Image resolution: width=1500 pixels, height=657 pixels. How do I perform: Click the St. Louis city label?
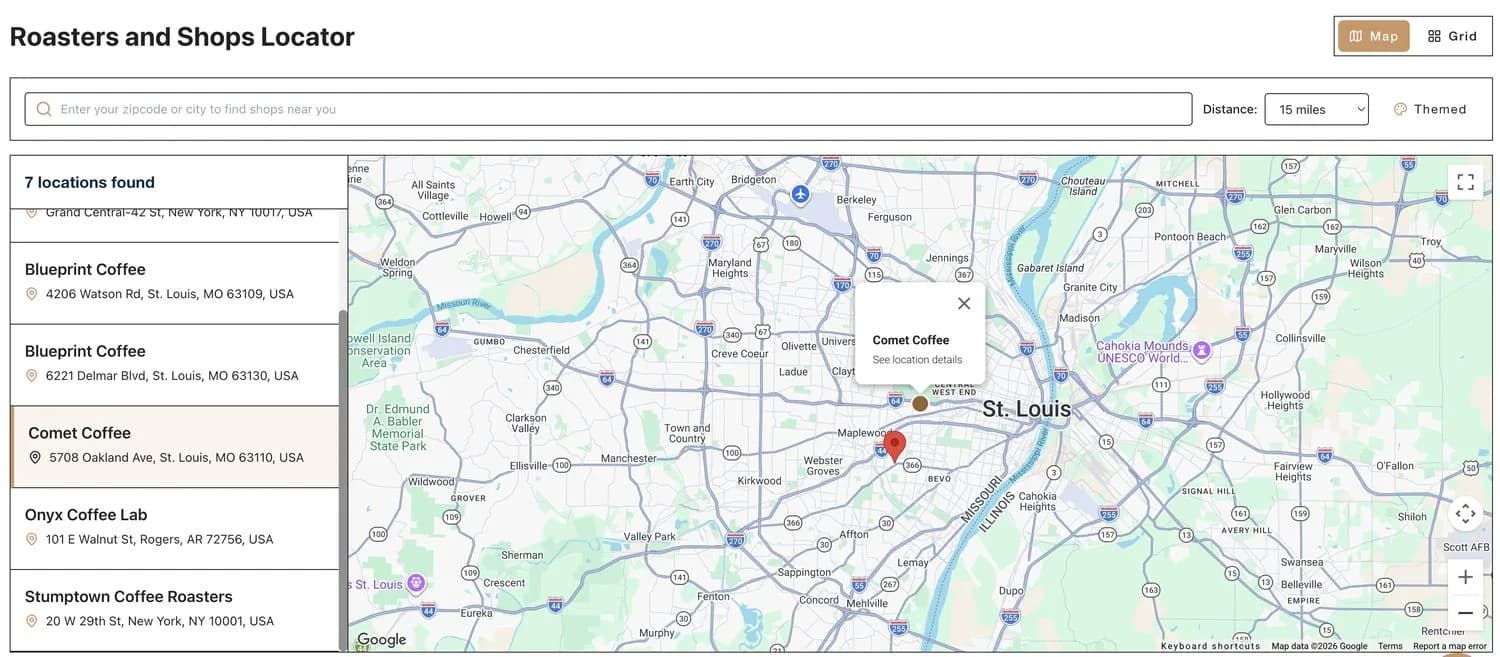click(1026, 409)
